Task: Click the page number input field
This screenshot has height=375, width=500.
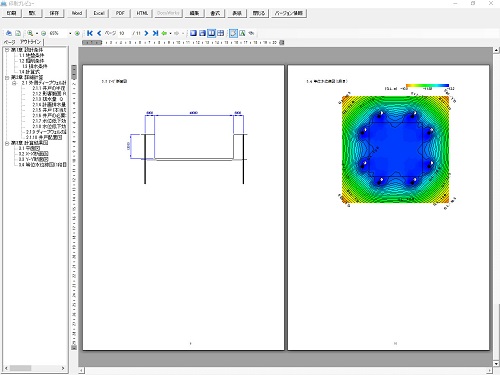Action: [x=124, y=33]
